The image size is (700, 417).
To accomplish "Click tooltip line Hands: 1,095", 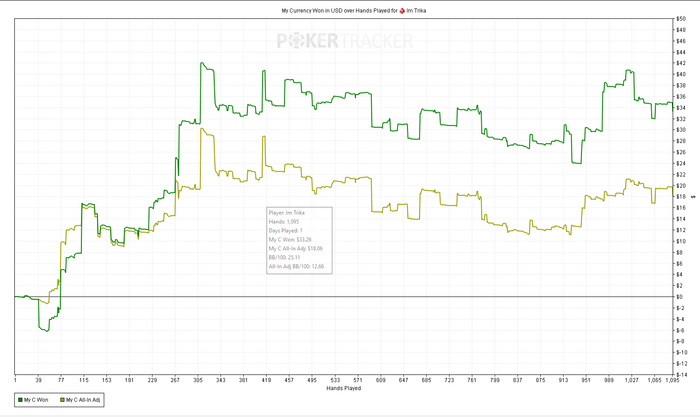I will click(284, 222).
